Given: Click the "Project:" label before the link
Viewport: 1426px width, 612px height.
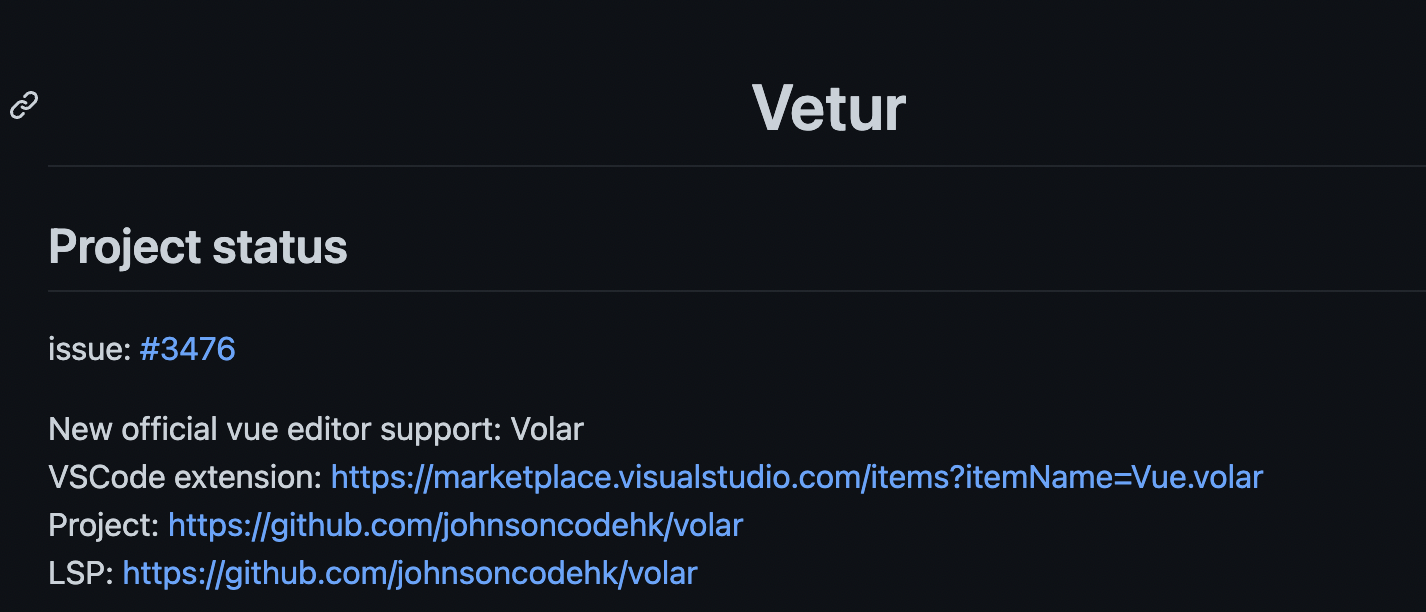Looking at the screenshot, I should pos(103,525).
